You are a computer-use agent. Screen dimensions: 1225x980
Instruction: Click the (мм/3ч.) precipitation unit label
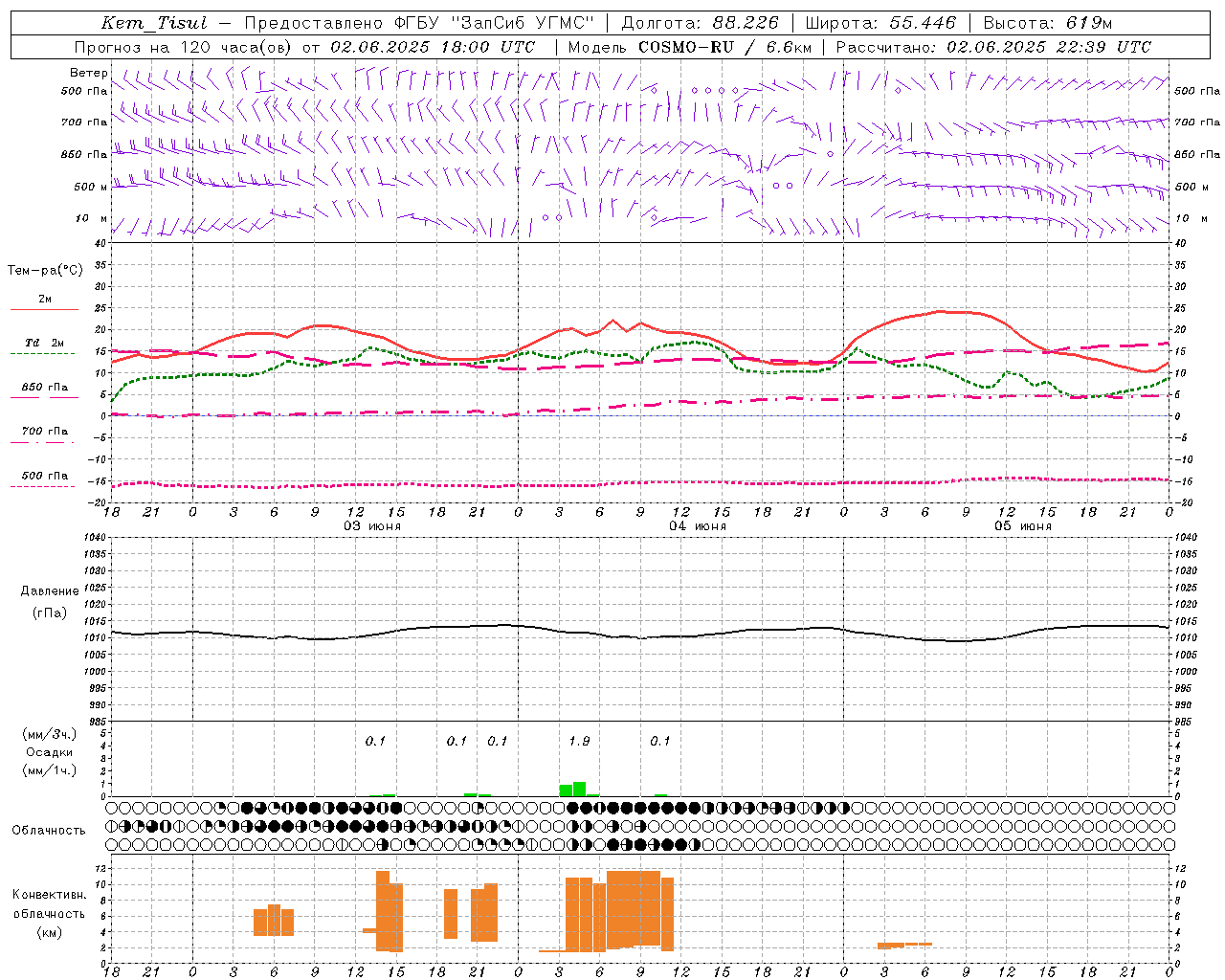[x=50, y=735]
